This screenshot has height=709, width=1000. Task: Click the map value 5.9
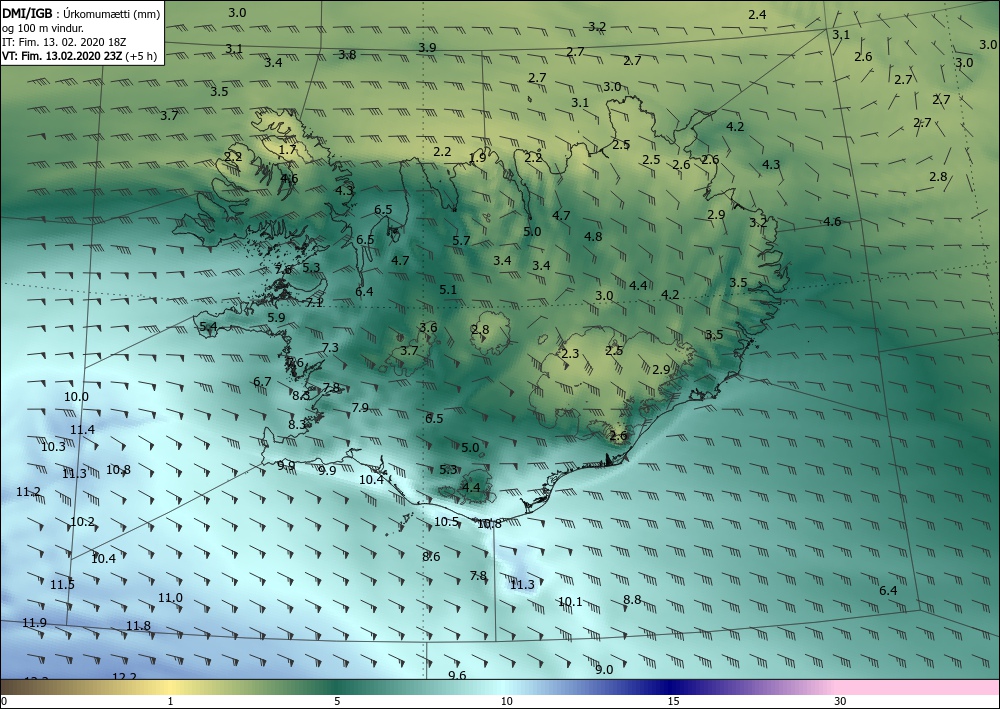[x=276, y=317]
